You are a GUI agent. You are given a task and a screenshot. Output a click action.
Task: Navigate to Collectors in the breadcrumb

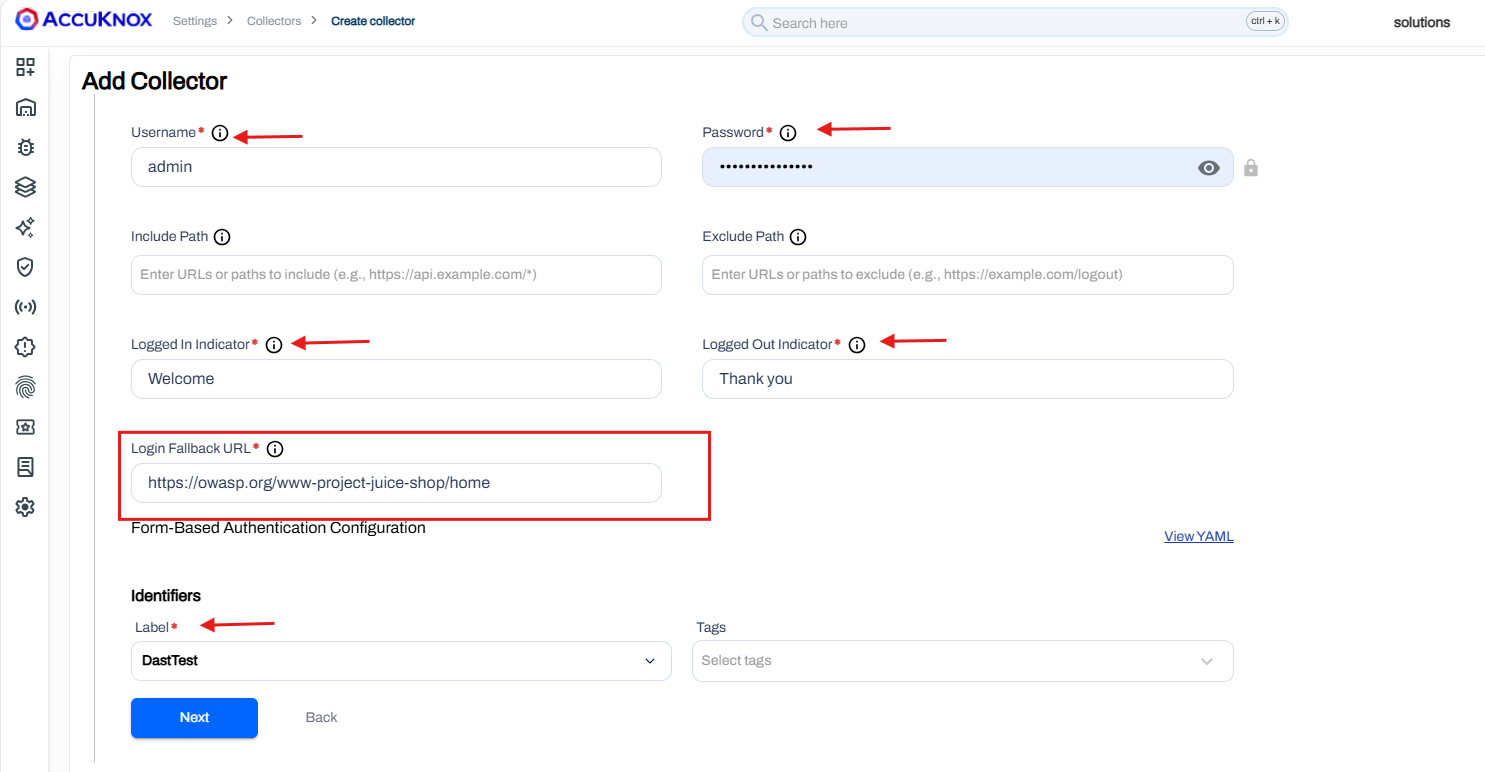point(274,21)
